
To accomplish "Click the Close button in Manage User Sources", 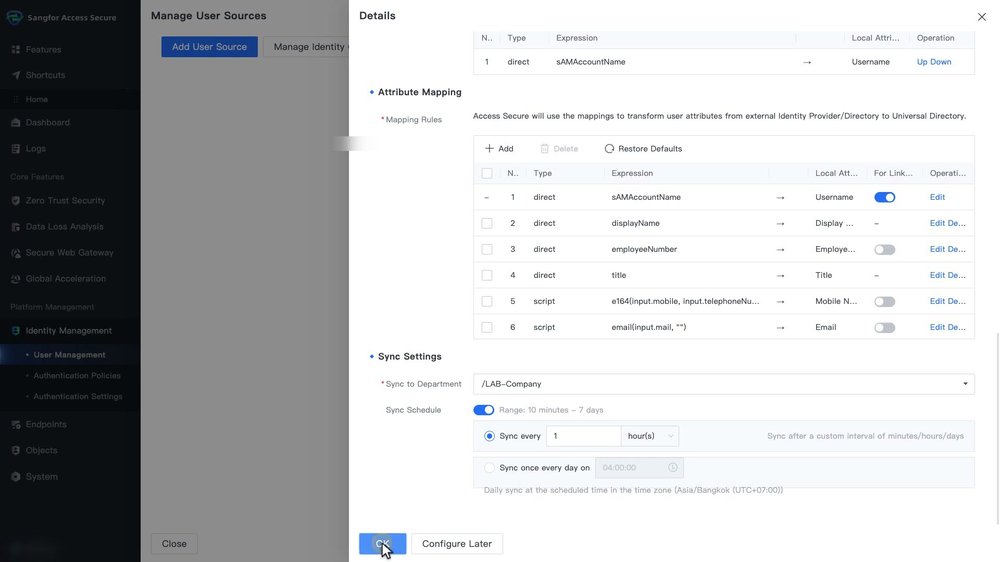I will [174, 544].
